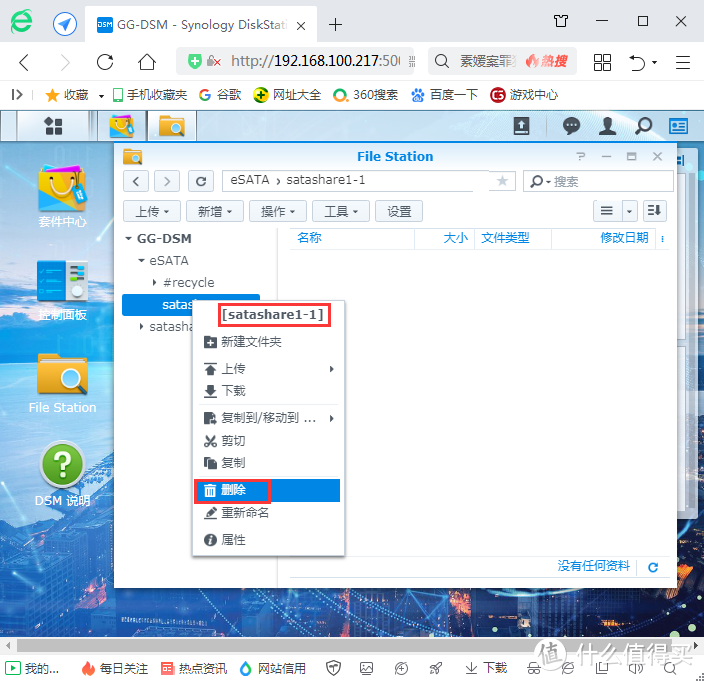Open Control Panel desktop shortcut
Viewport: 704px width, 681px height.
click(62, 290)
